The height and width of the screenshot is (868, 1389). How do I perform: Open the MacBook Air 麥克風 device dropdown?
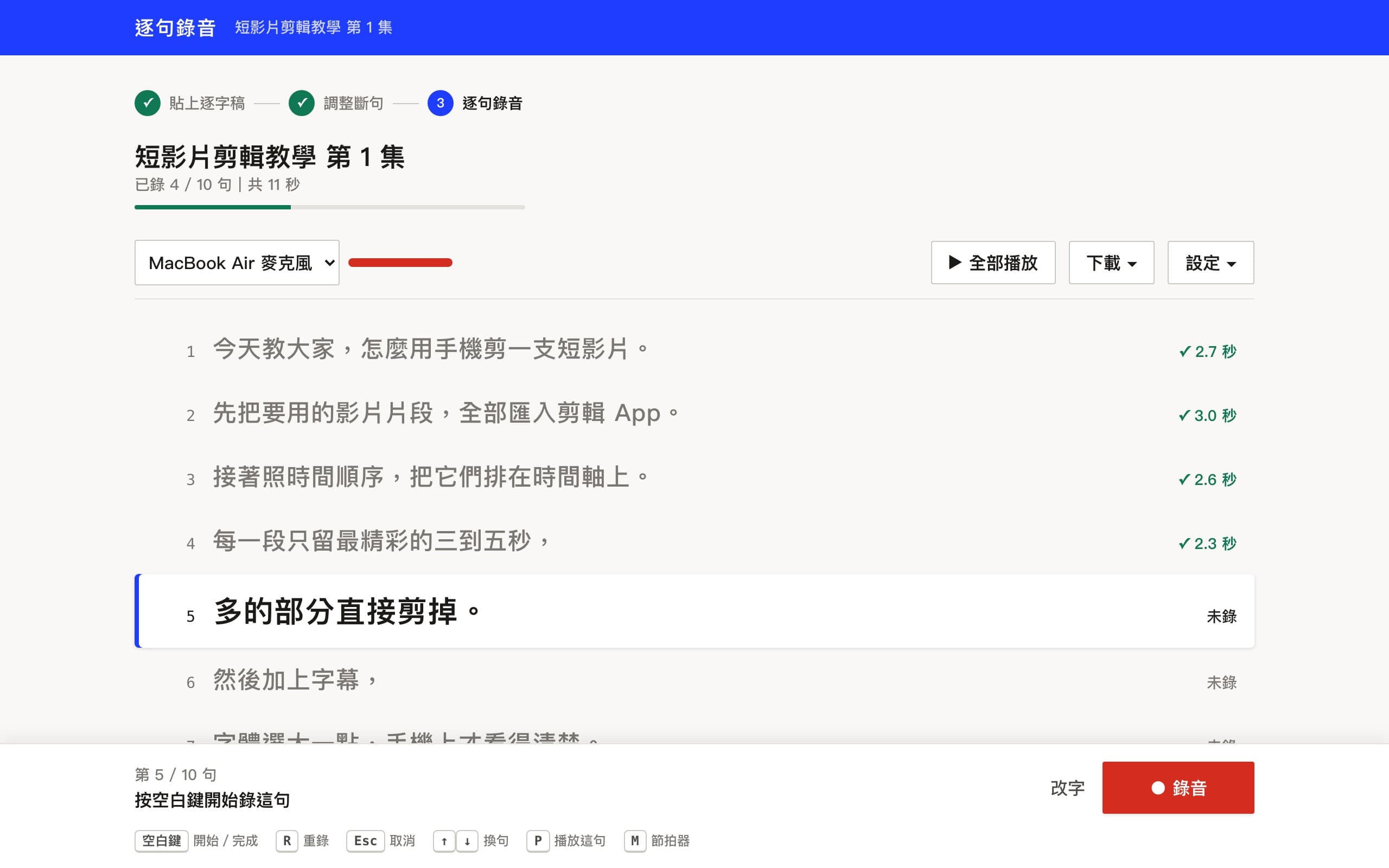coord(237,263)
